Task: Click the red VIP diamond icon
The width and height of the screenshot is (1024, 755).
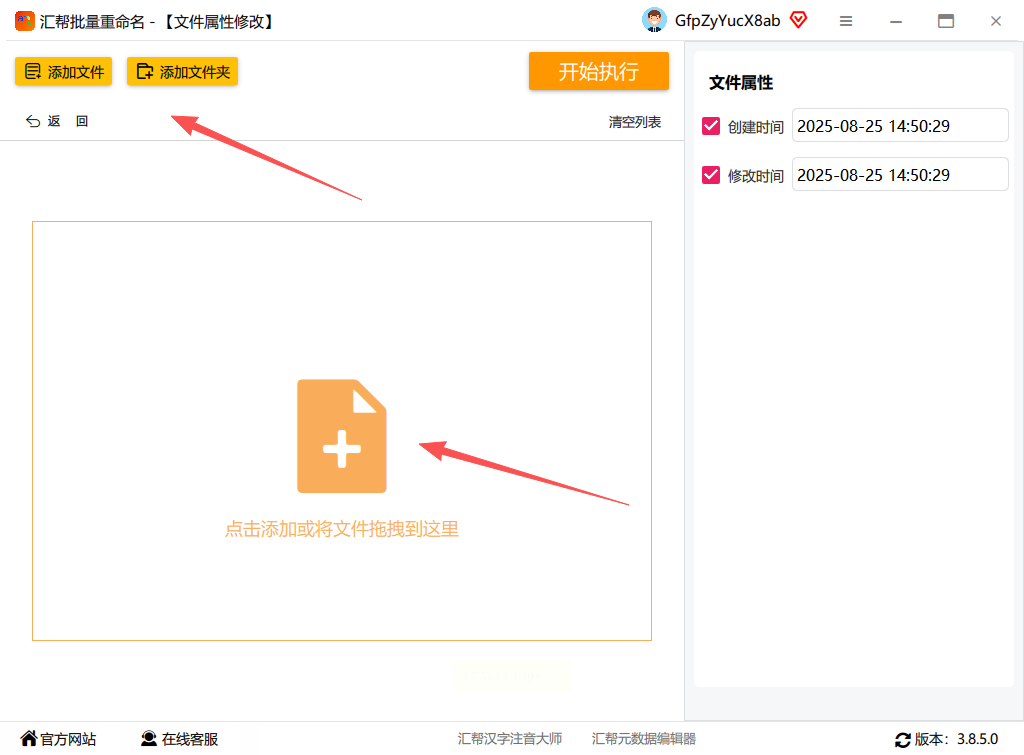Action: [x=798, y=20]
